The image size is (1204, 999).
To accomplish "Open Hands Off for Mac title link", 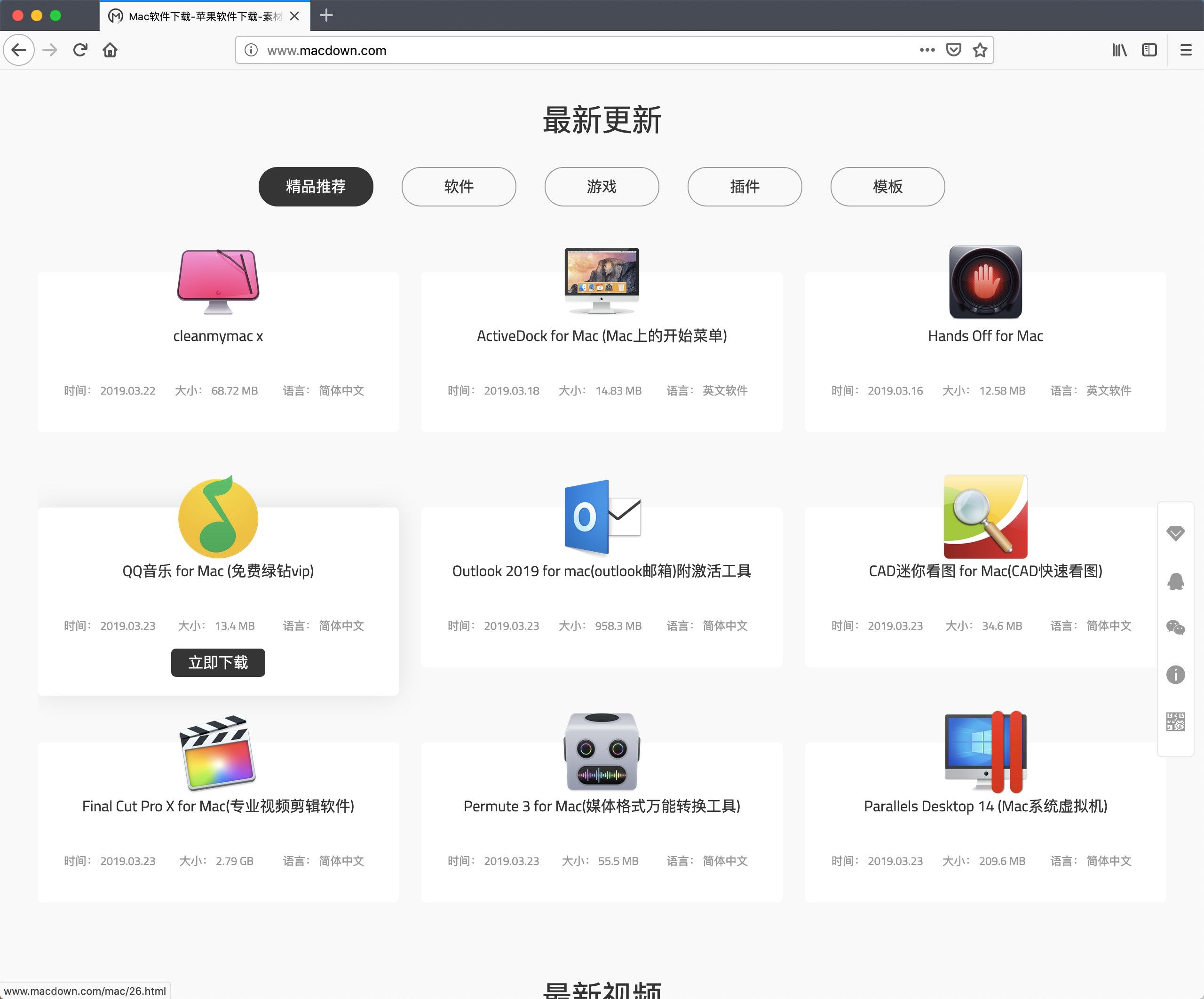I will coord(986,336).
